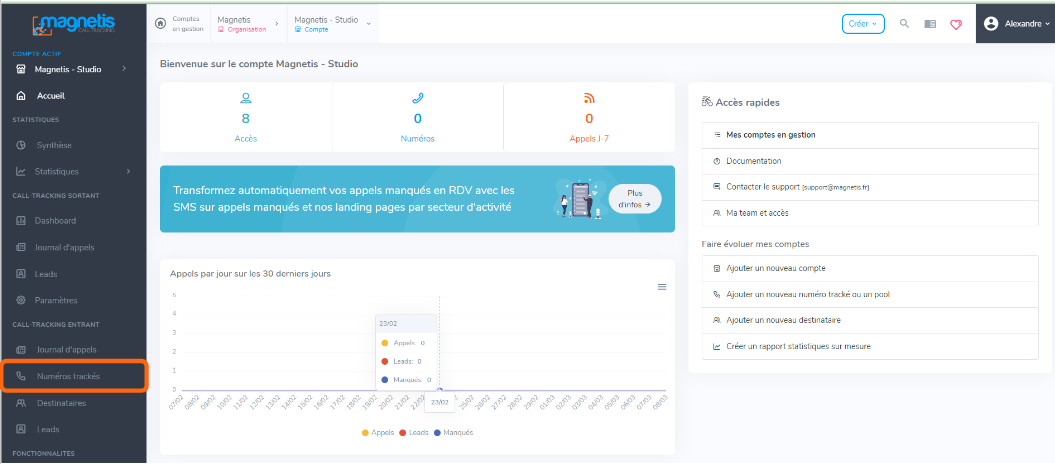Click the bicycle icon next to Accès rapides

tap(707, 102)
